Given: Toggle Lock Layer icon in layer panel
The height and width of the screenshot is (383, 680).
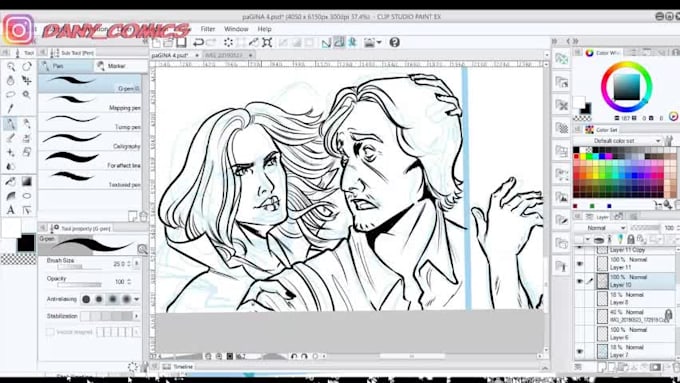Looking at the screenshot, I should click(631, 239).
